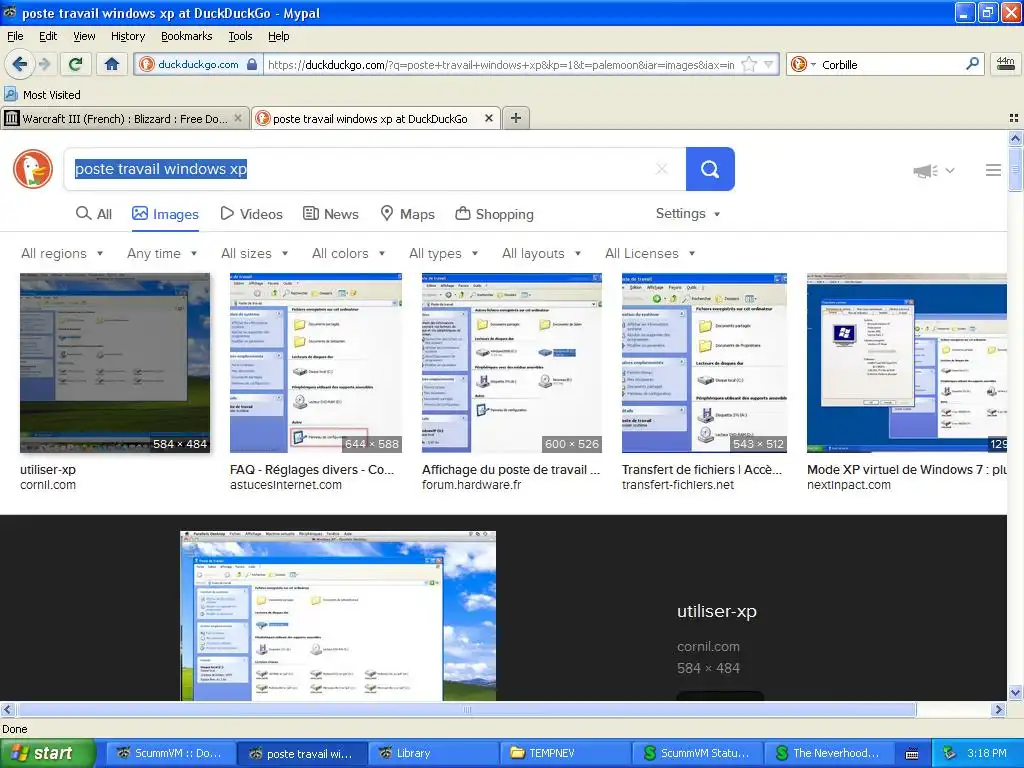This screenshot has height=768, width=1024.
Task: Click the 44m toolbar button
Action: click(x=1005, y=64)
